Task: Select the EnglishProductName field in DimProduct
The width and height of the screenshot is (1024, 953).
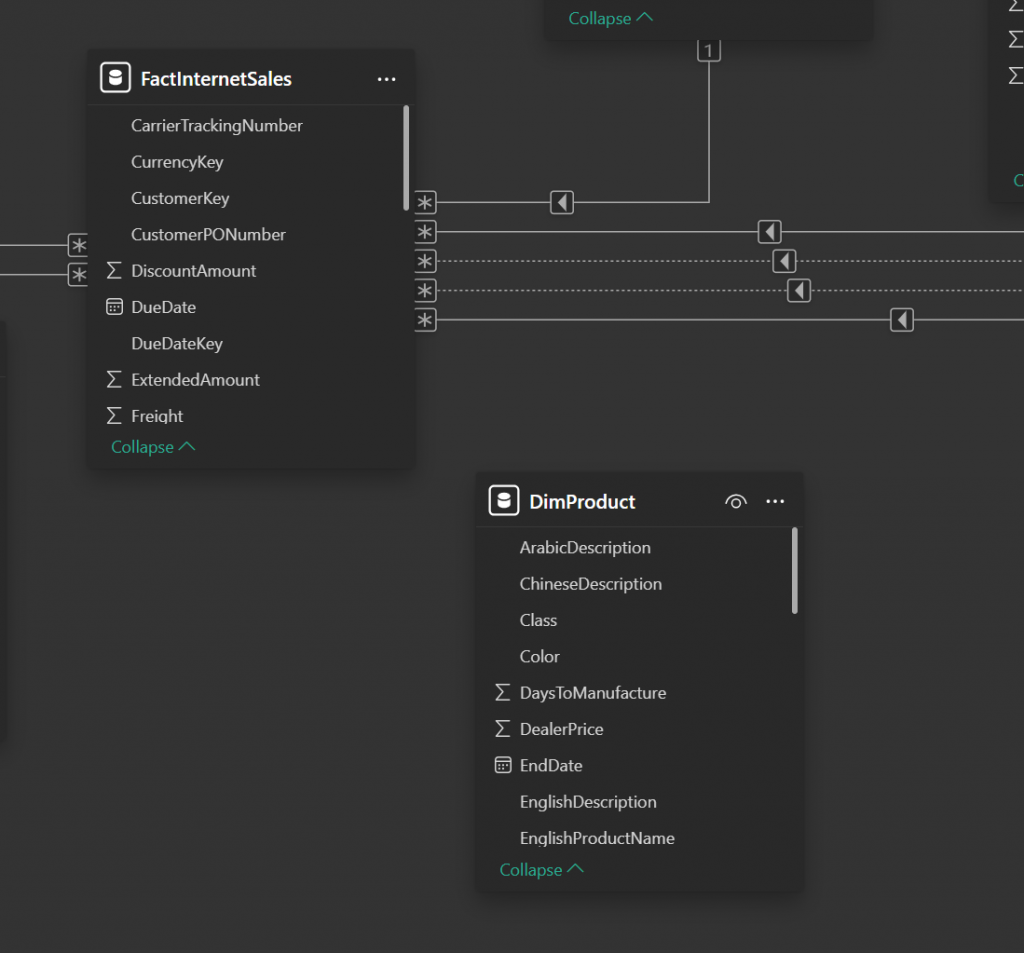Action: [x=596, y=838]
